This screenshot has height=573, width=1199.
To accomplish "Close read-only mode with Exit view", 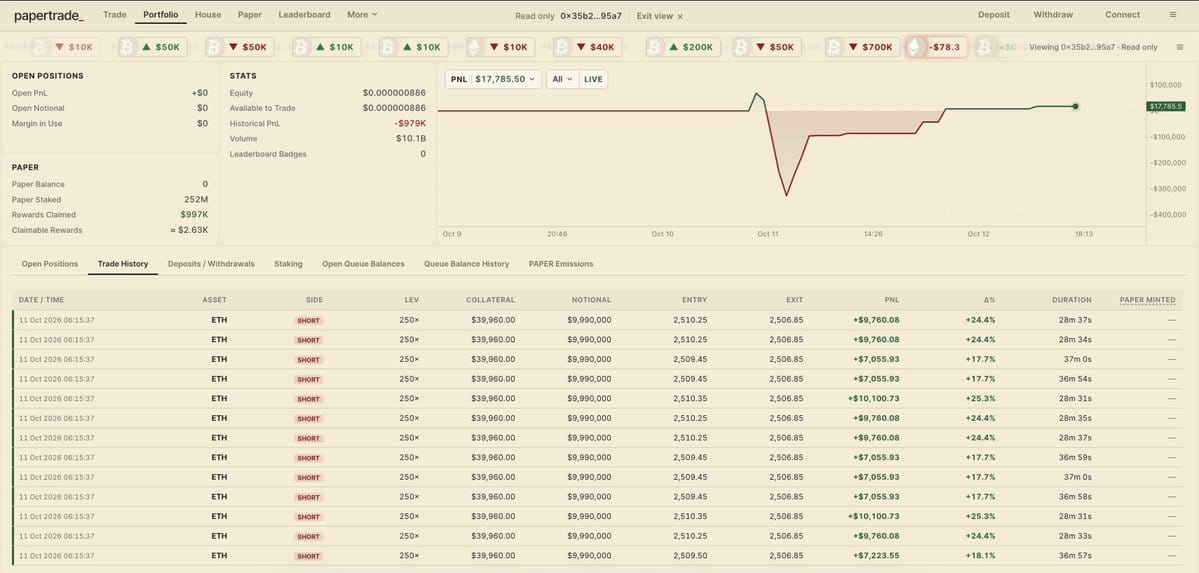I will (660, 15).
